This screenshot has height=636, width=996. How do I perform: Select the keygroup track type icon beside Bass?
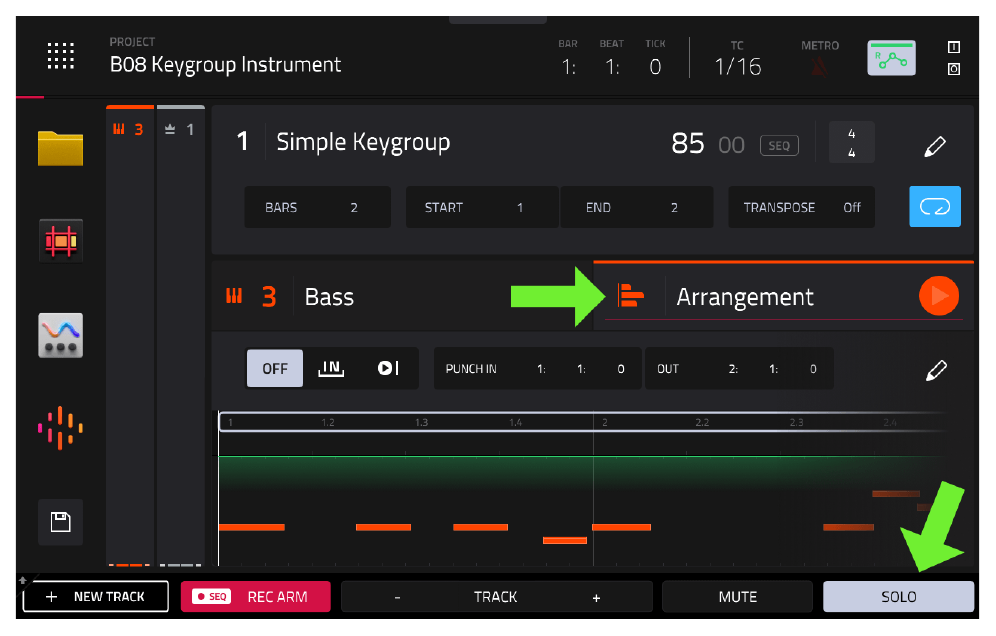[234, 296]
